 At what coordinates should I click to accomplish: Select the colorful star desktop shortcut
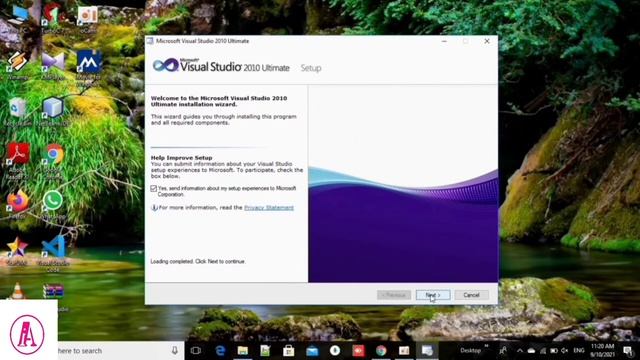coord(18,251)
